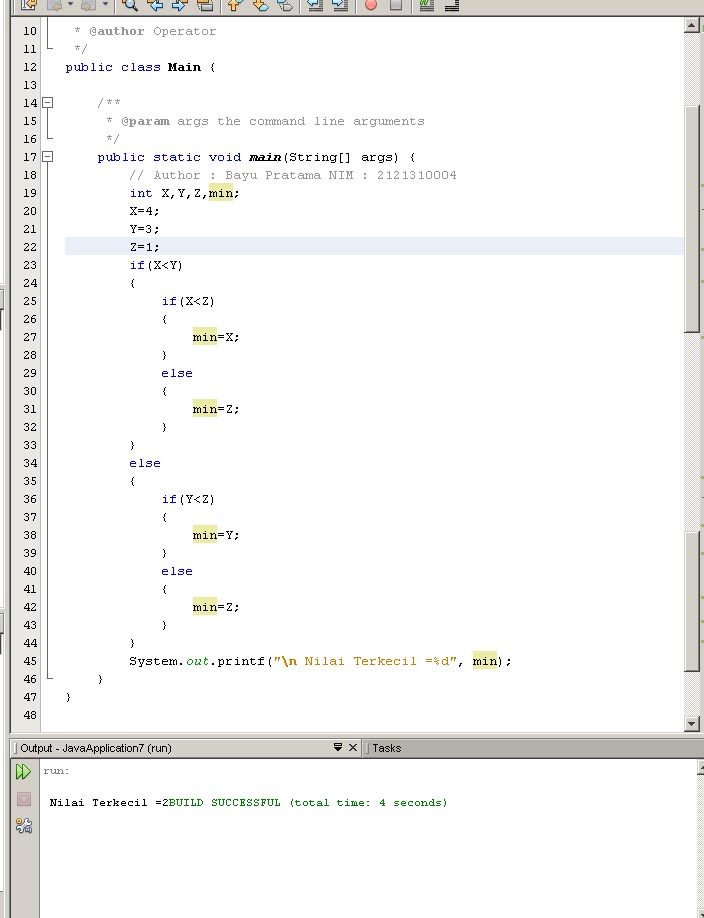Switch to the Tasks tab
The width and height of the screenshot is (704, 918).
[385, 748]
